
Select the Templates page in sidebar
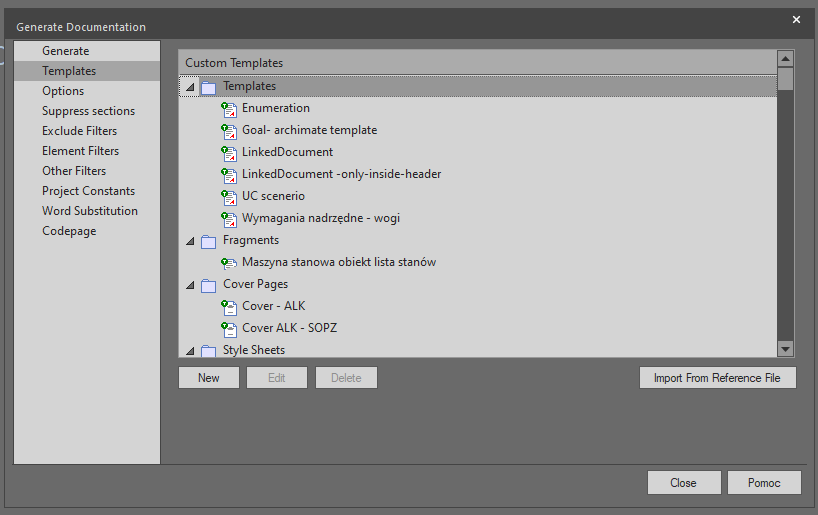87,70
